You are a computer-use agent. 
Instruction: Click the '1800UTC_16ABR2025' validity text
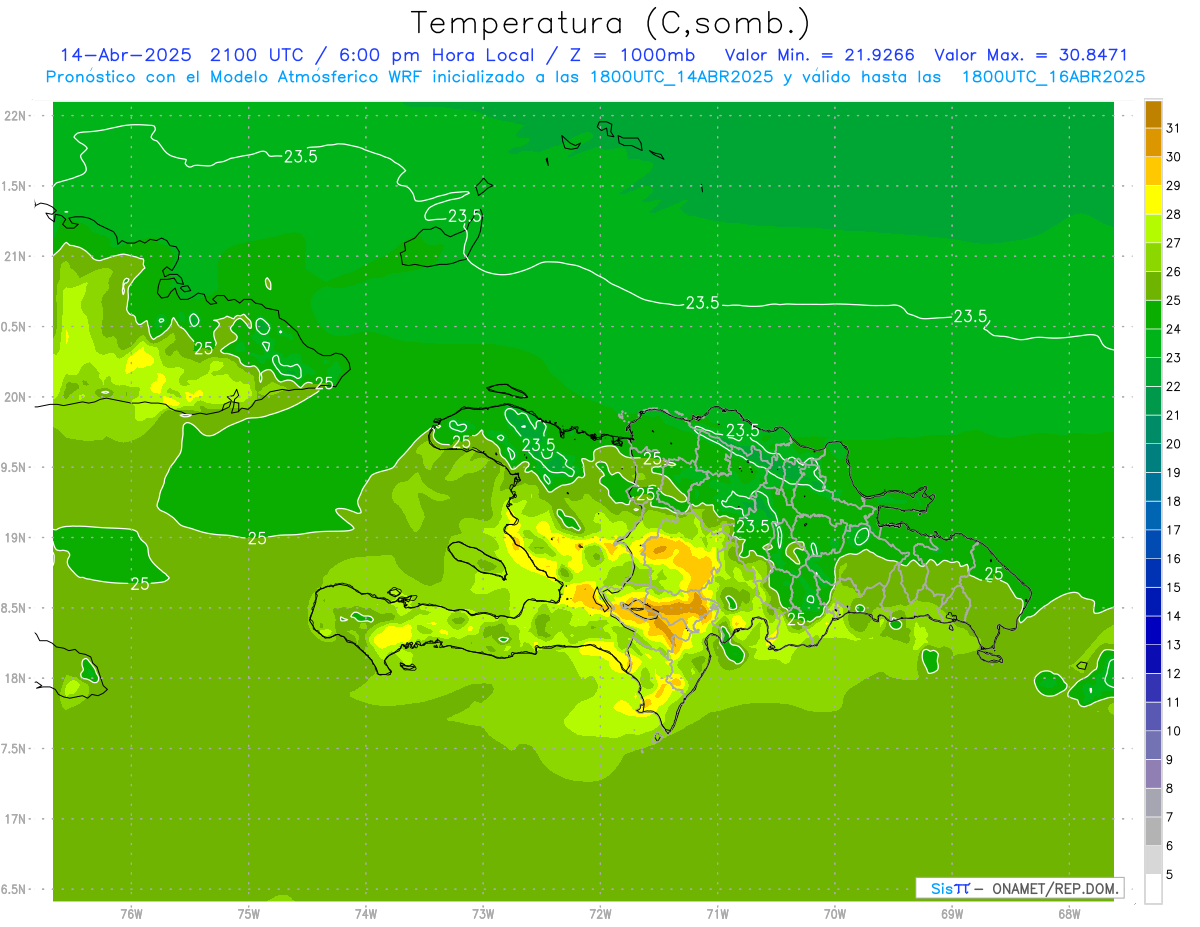click(1053, 77)
